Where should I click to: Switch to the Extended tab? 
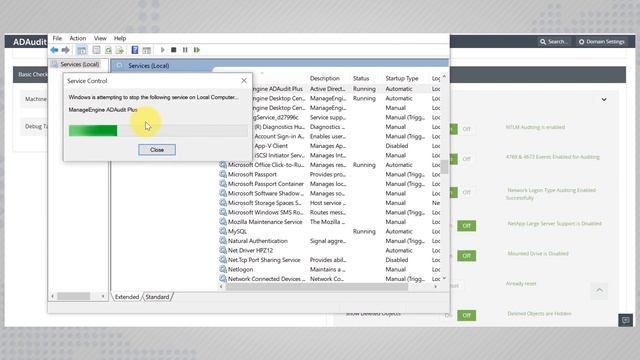[x=127, y=297]
